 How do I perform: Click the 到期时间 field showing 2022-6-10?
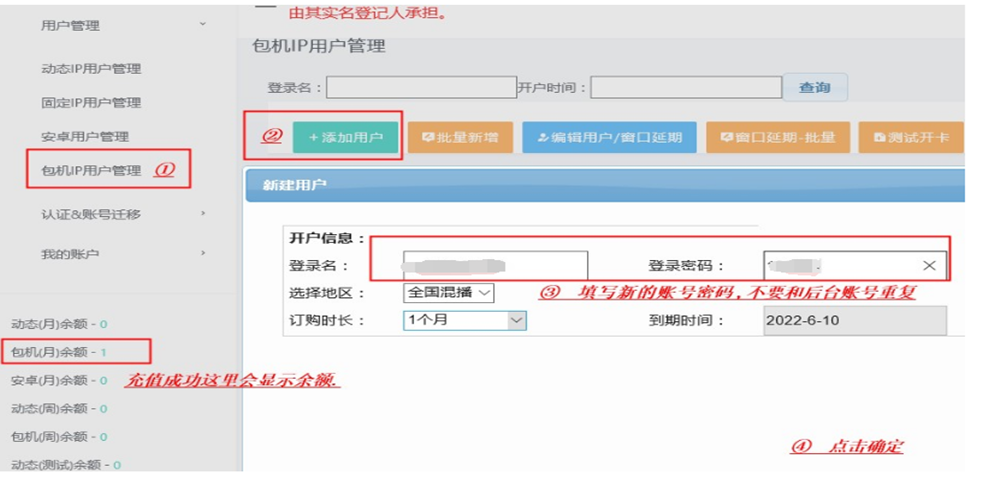coord(853,320)
